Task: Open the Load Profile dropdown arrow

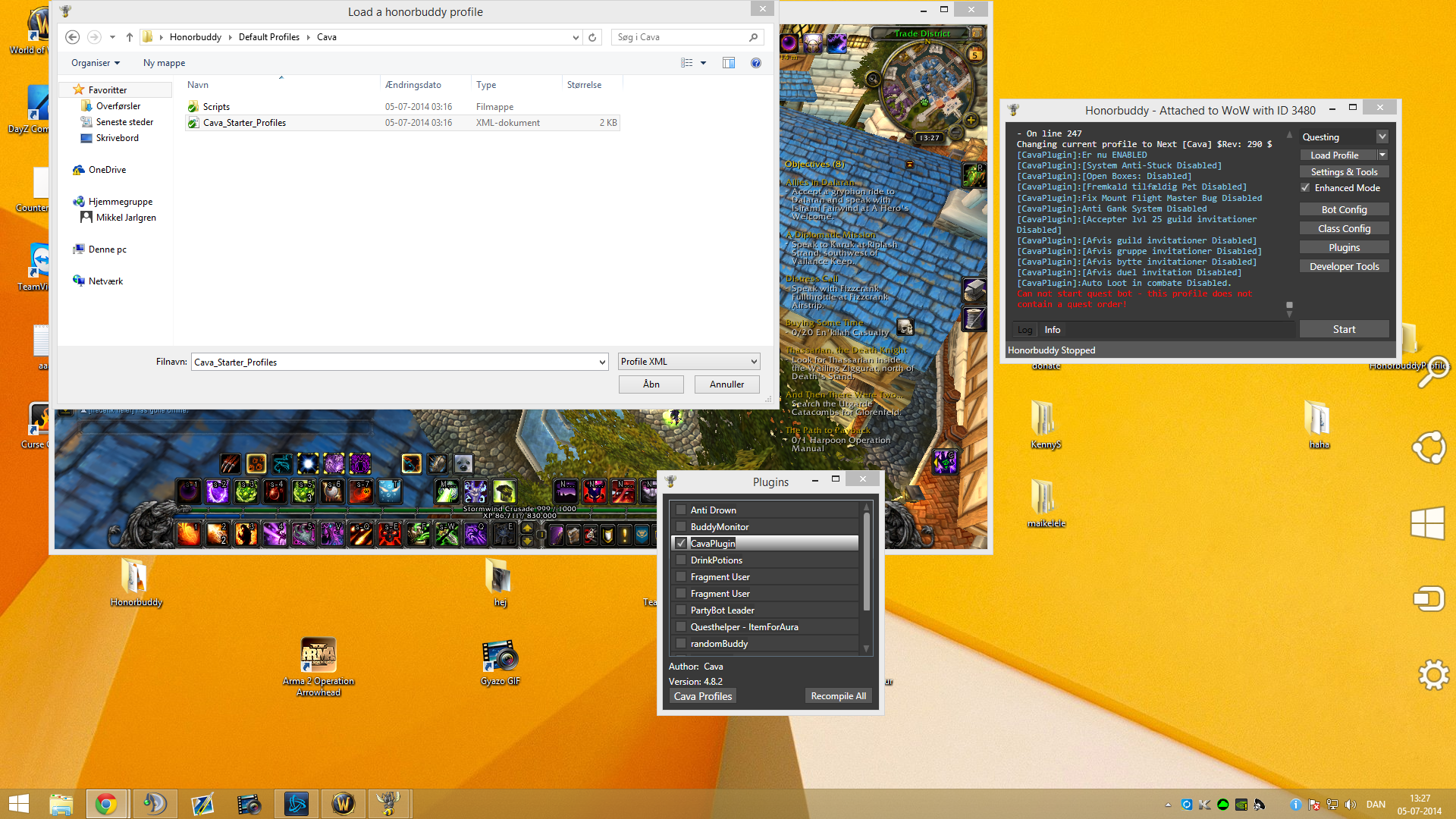Action: coord(1382,155)
